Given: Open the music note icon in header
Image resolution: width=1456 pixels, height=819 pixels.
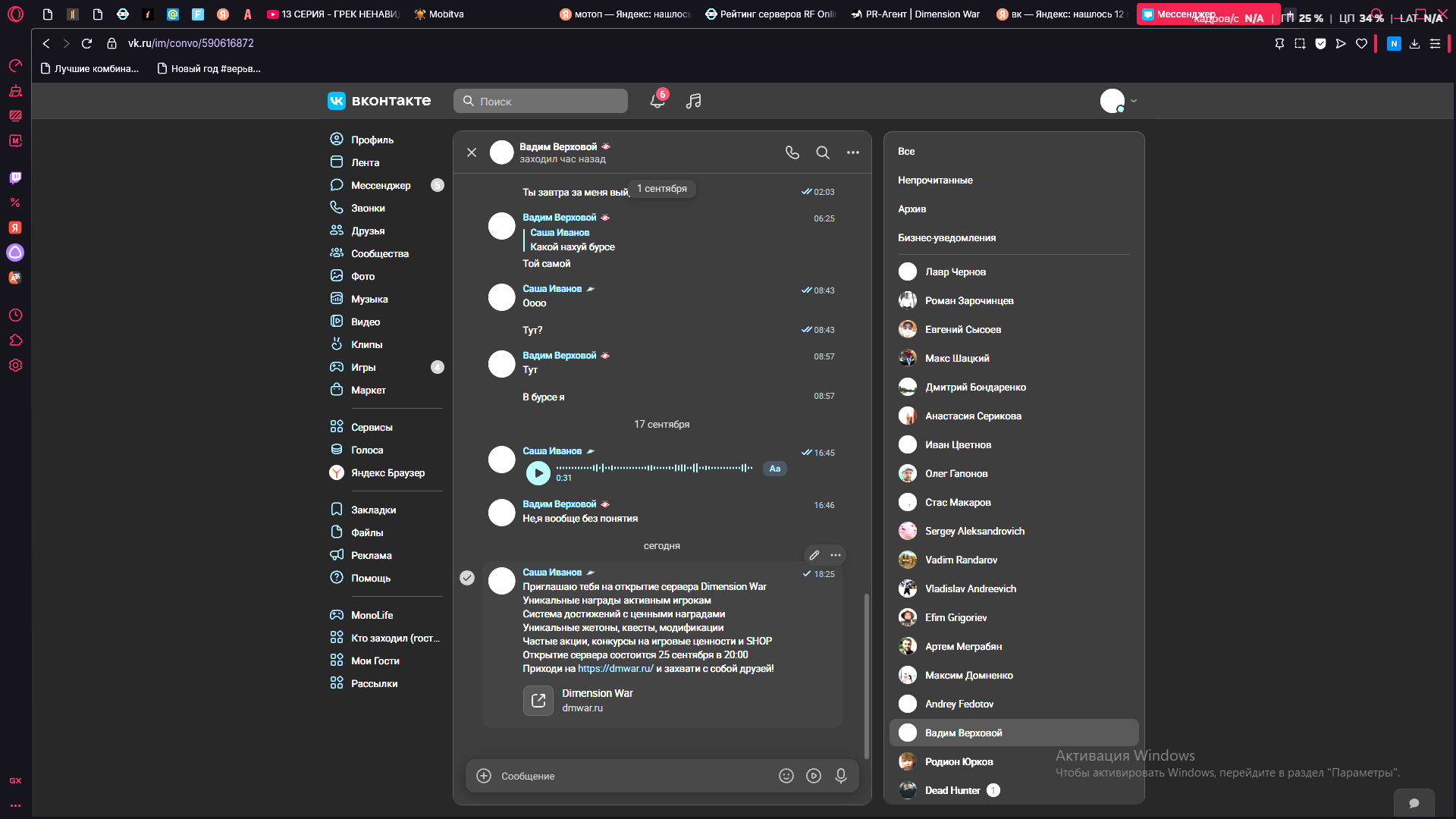Looking at the screenshot, I should point(693,101).
